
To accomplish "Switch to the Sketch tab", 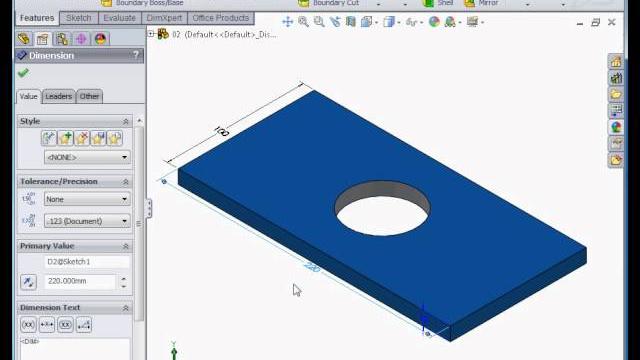I will (79, 18).
